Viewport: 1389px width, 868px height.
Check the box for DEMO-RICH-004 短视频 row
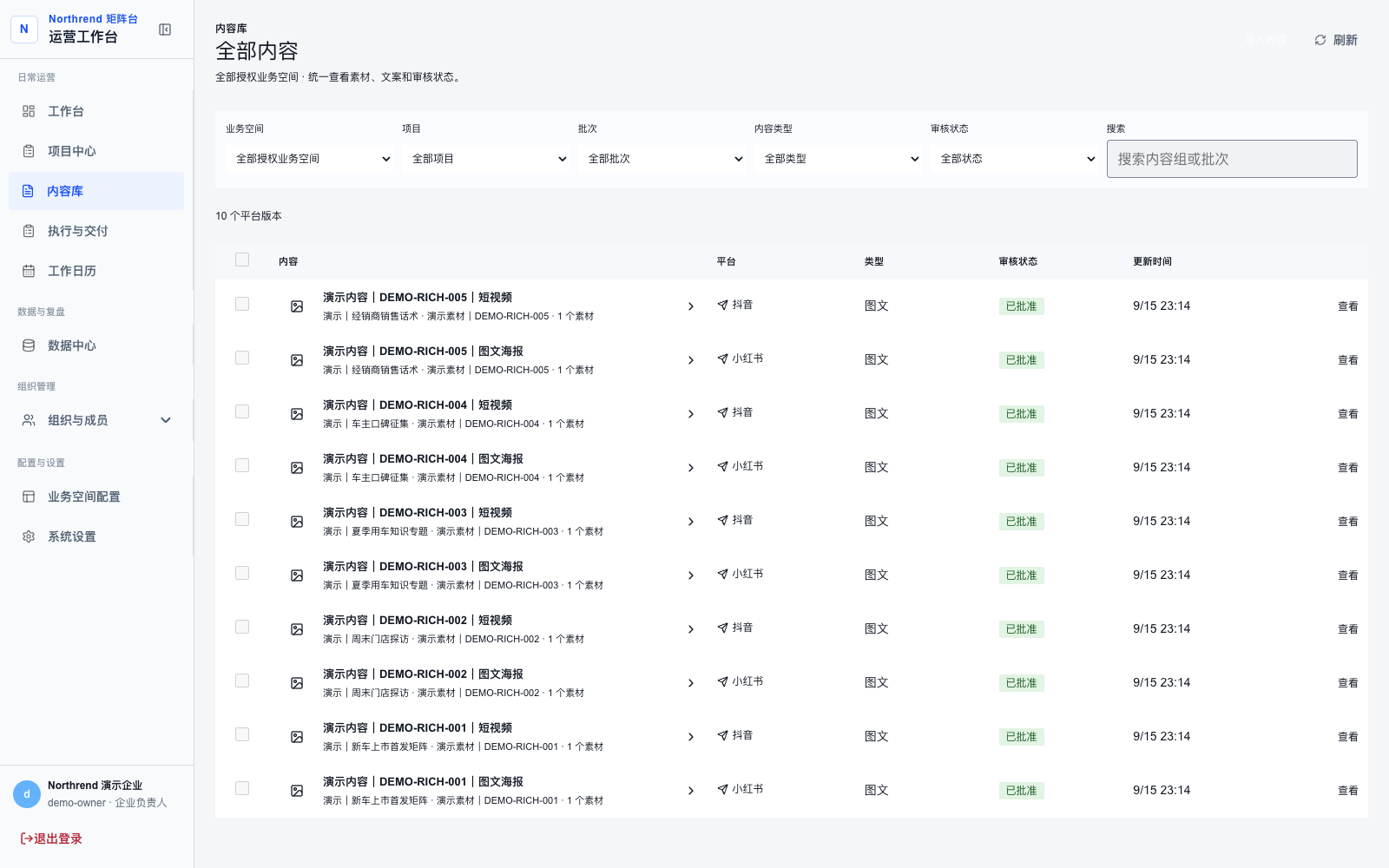tap(242, 411)
